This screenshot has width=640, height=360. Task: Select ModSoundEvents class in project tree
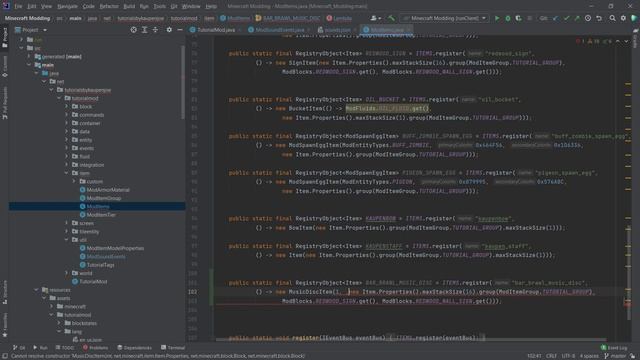106,256
